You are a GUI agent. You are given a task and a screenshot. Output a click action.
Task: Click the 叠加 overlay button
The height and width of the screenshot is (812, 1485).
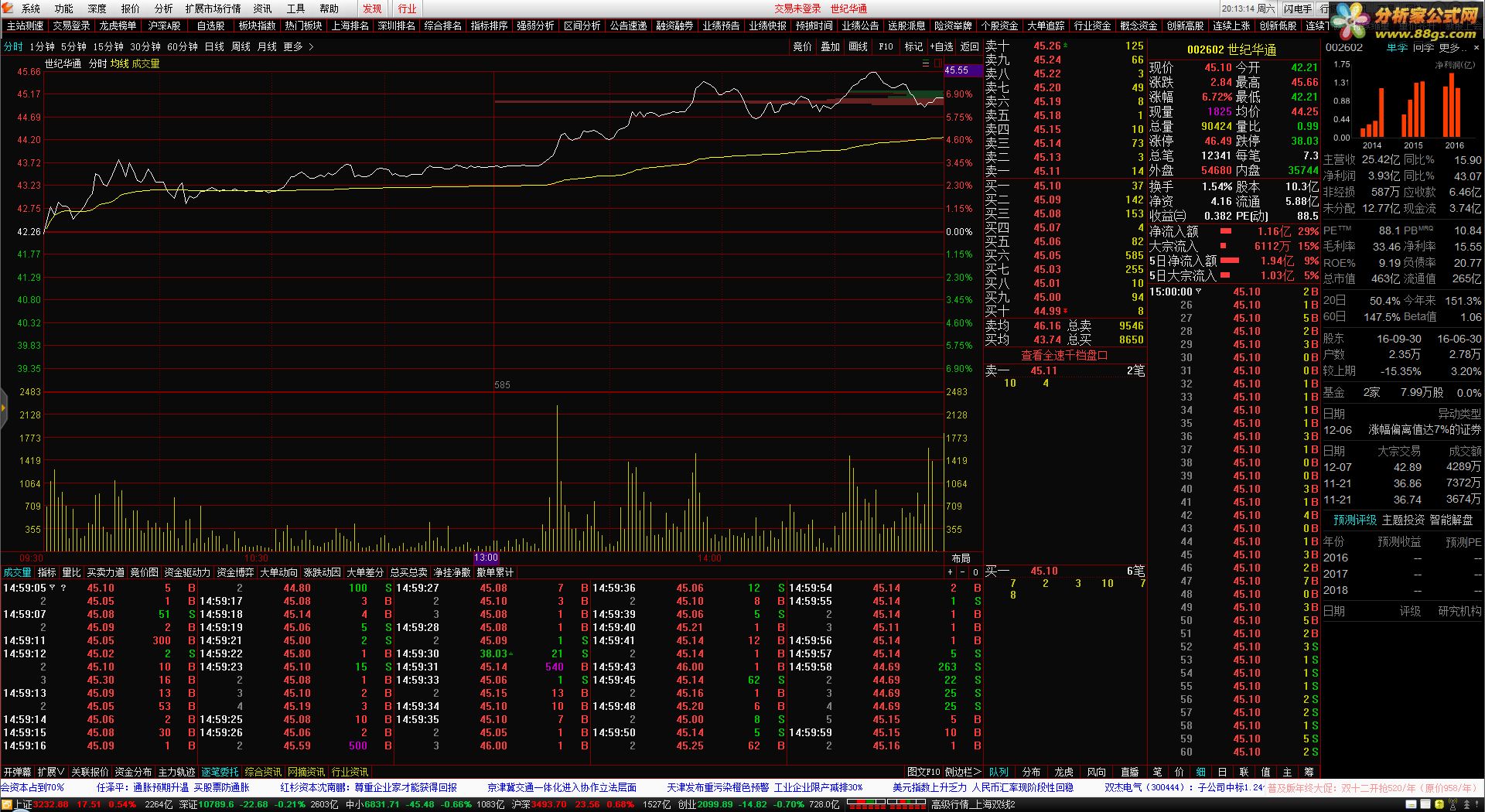pos(831,46)
